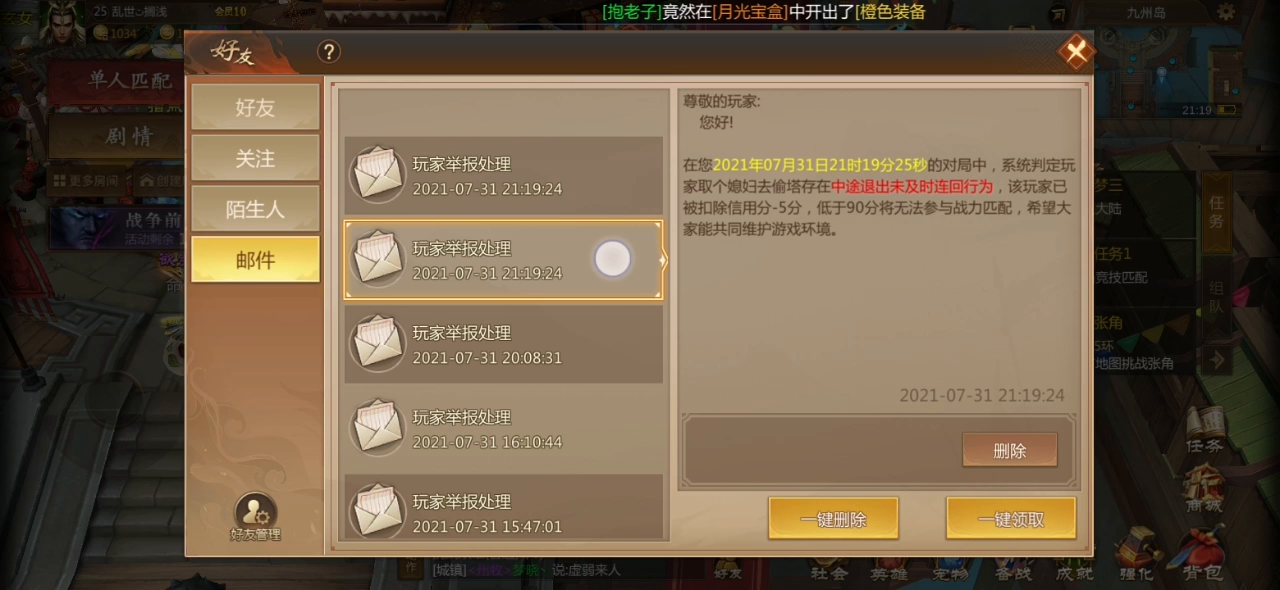Switch to 好友 tab
This screenshot has width=1280, height=590.
pos(255,107)
